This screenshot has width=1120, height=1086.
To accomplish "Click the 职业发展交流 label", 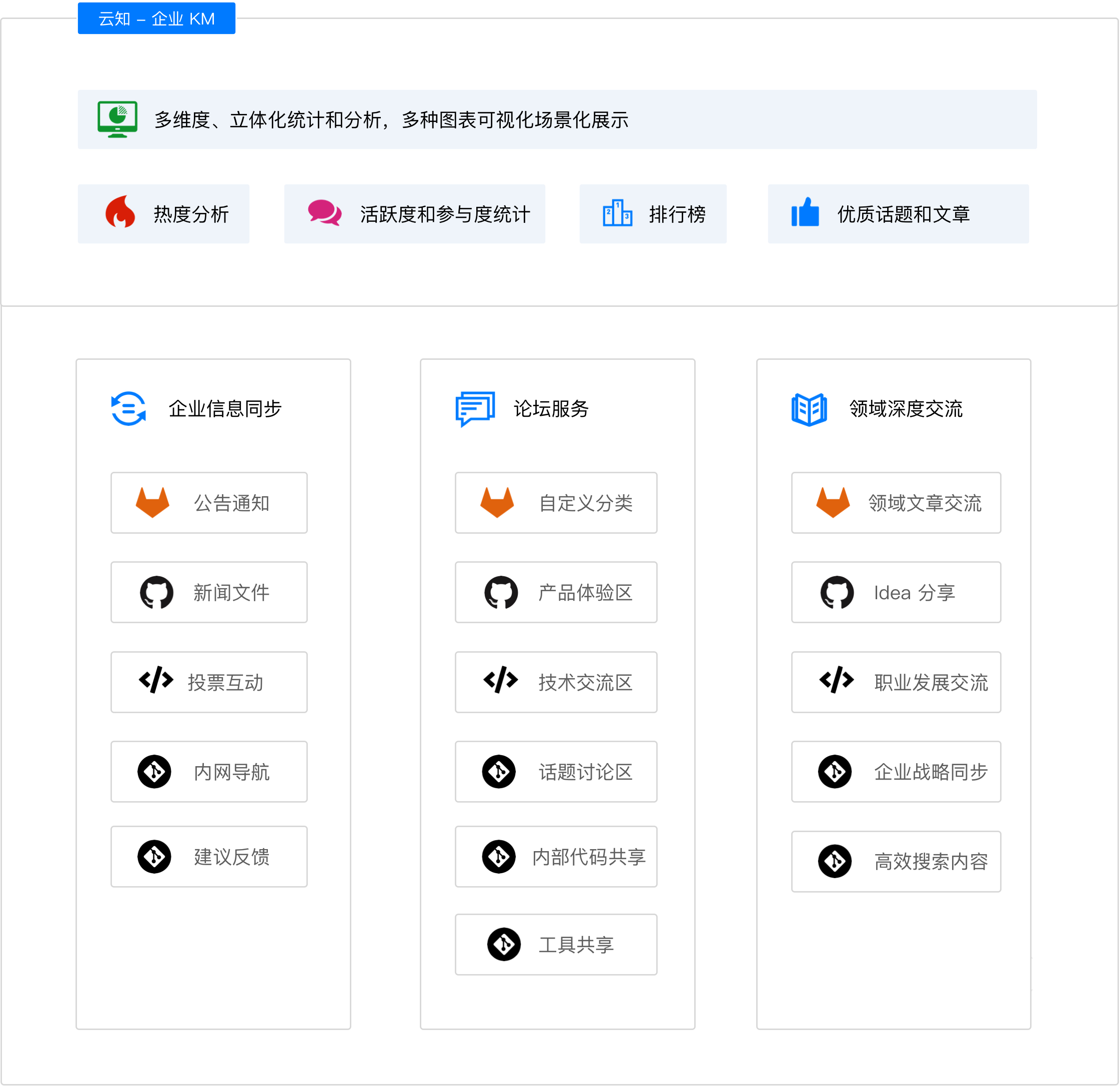I will click(x=931, y=683).
